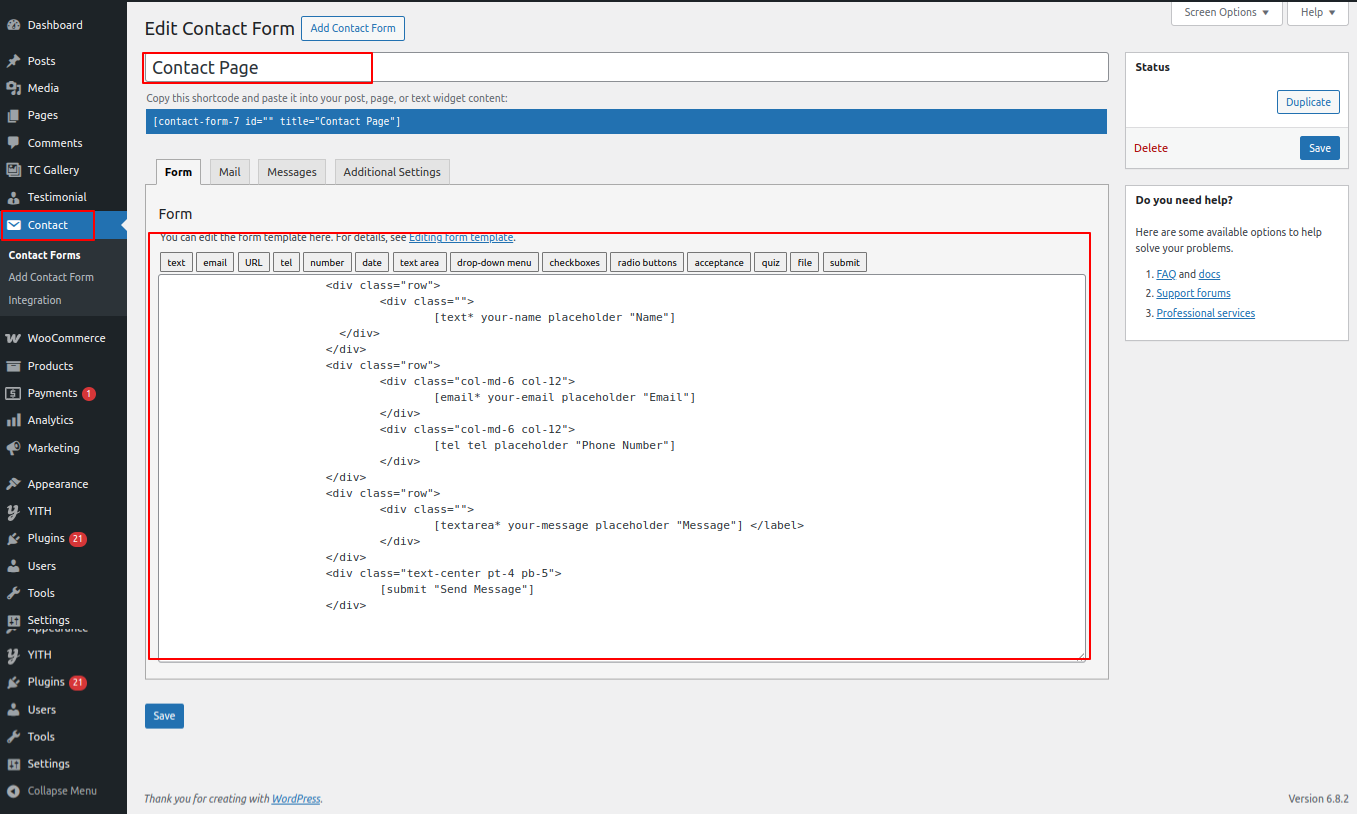1357x815 pixels.
Task: Insert a quiz form-tag
Action: (x=771, y=262)
